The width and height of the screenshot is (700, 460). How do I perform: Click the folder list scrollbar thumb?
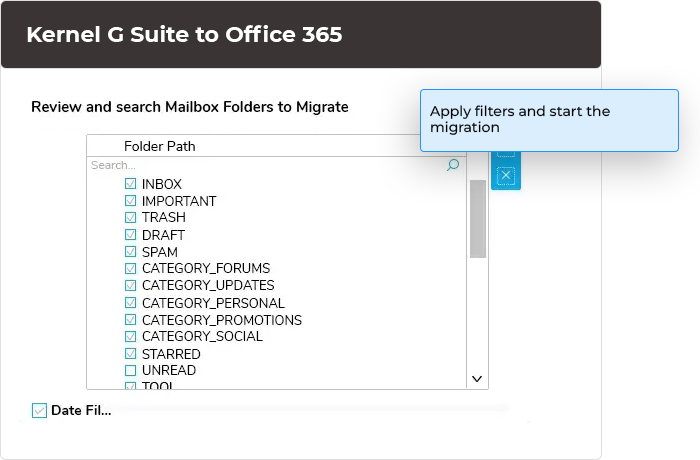coord(478,219)
